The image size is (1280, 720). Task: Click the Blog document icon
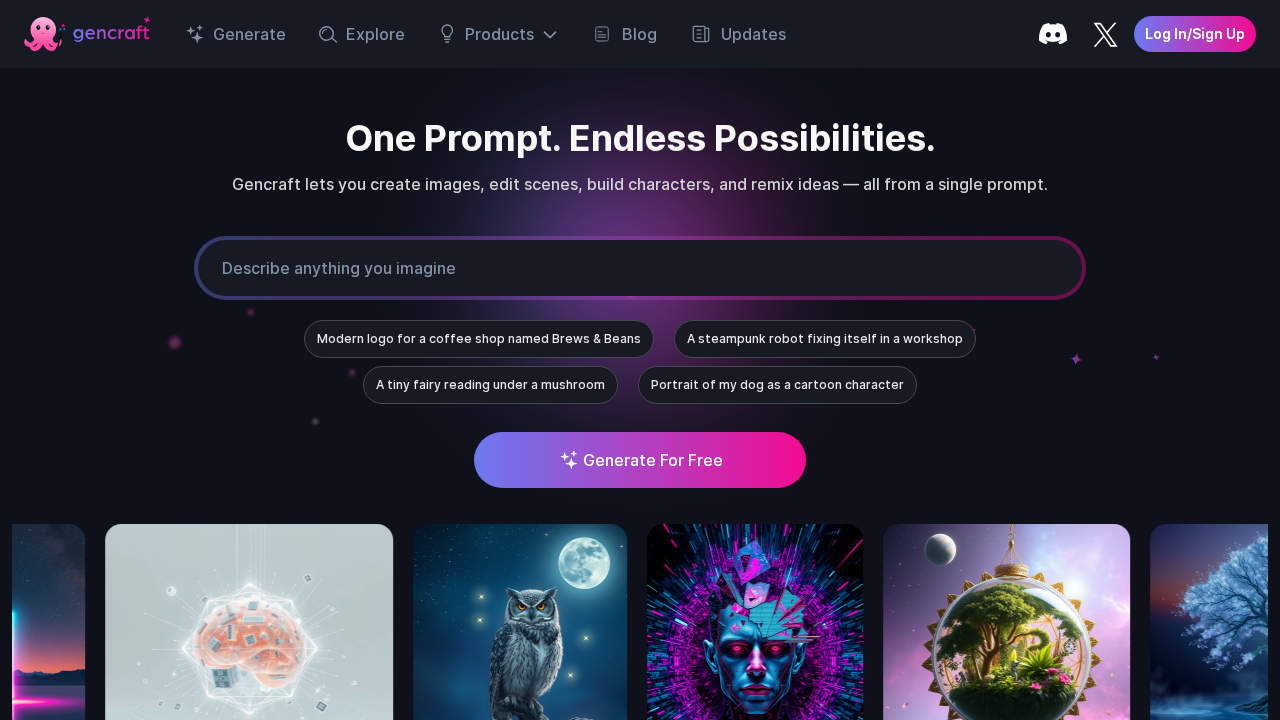[x=602, y=34]
